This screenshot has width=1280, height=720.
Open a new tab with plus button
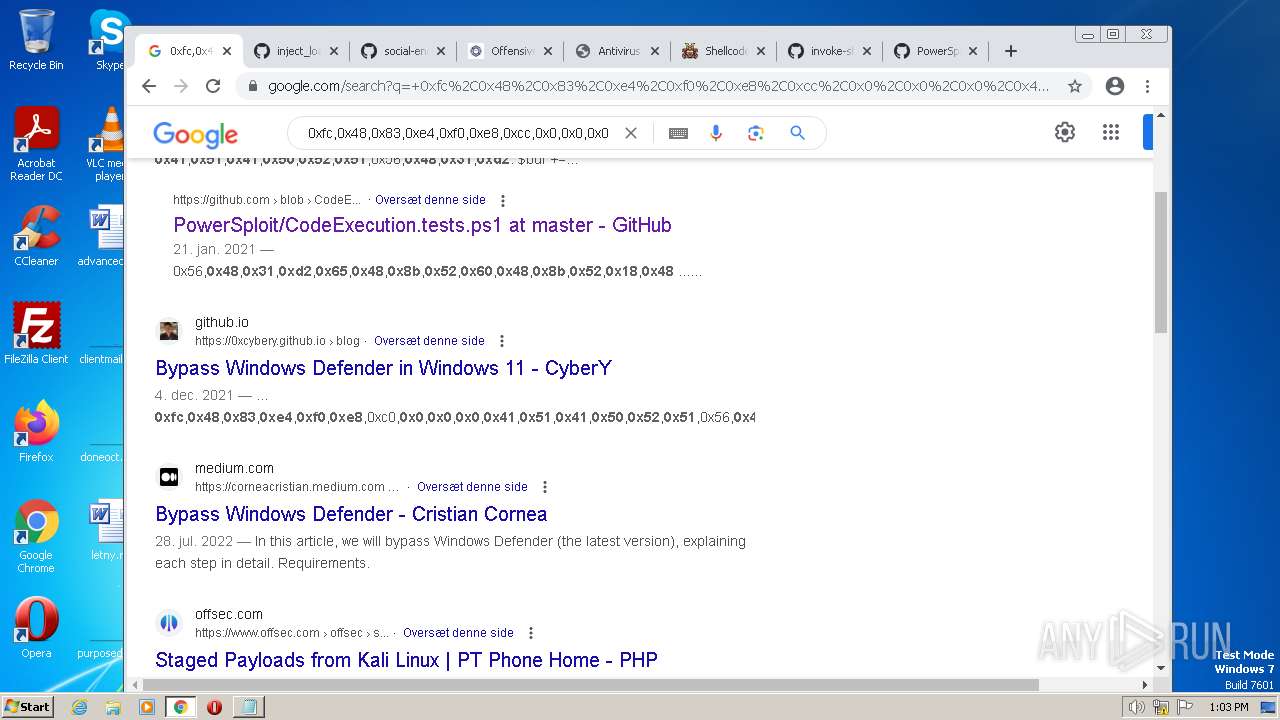click(x=1011, y=51)
